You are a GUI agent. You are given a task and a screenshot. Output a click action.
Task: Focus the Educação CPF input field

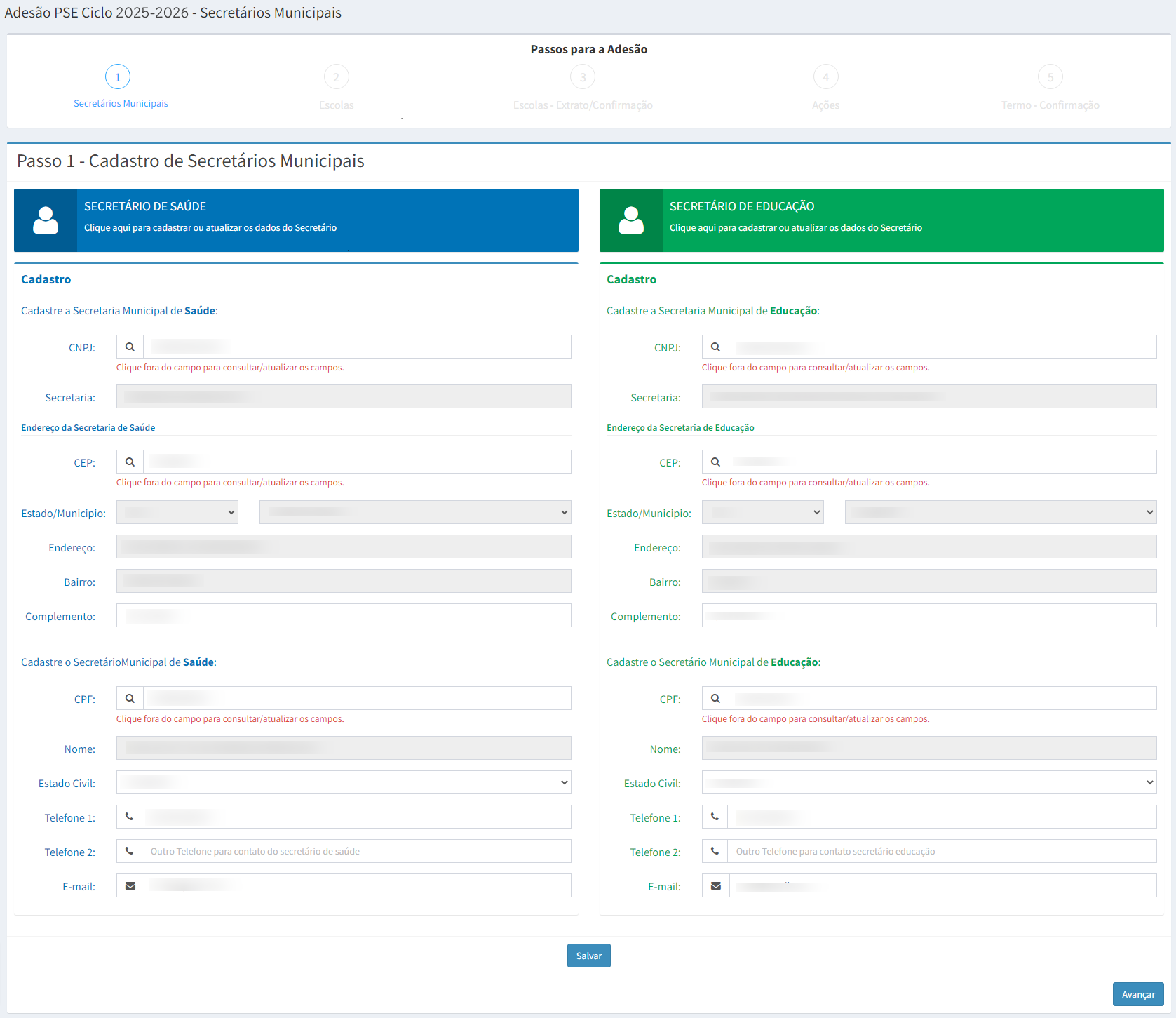(x=943, y=698)
